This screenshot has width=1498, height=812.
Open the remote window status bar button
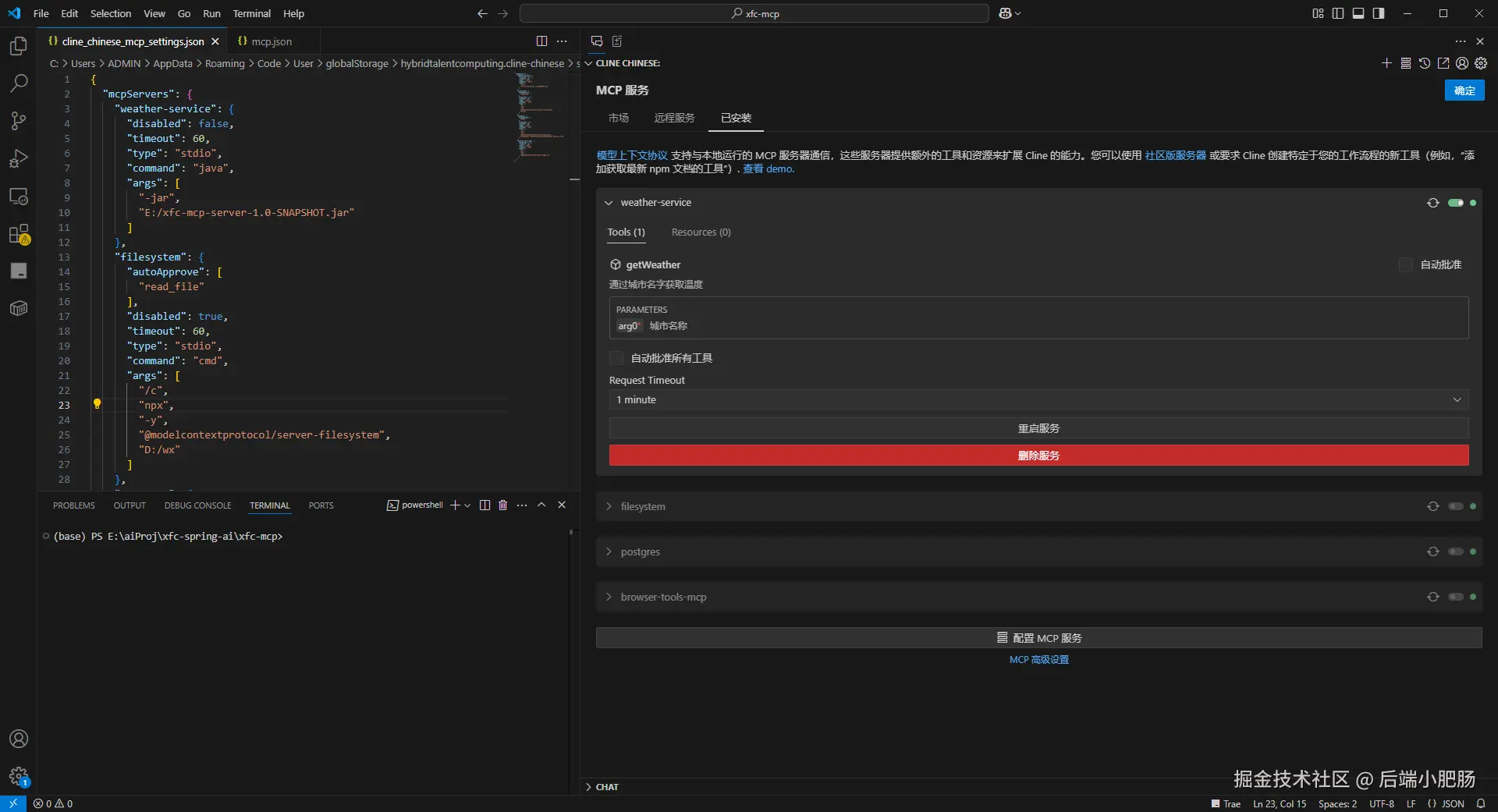coord(13,803)
